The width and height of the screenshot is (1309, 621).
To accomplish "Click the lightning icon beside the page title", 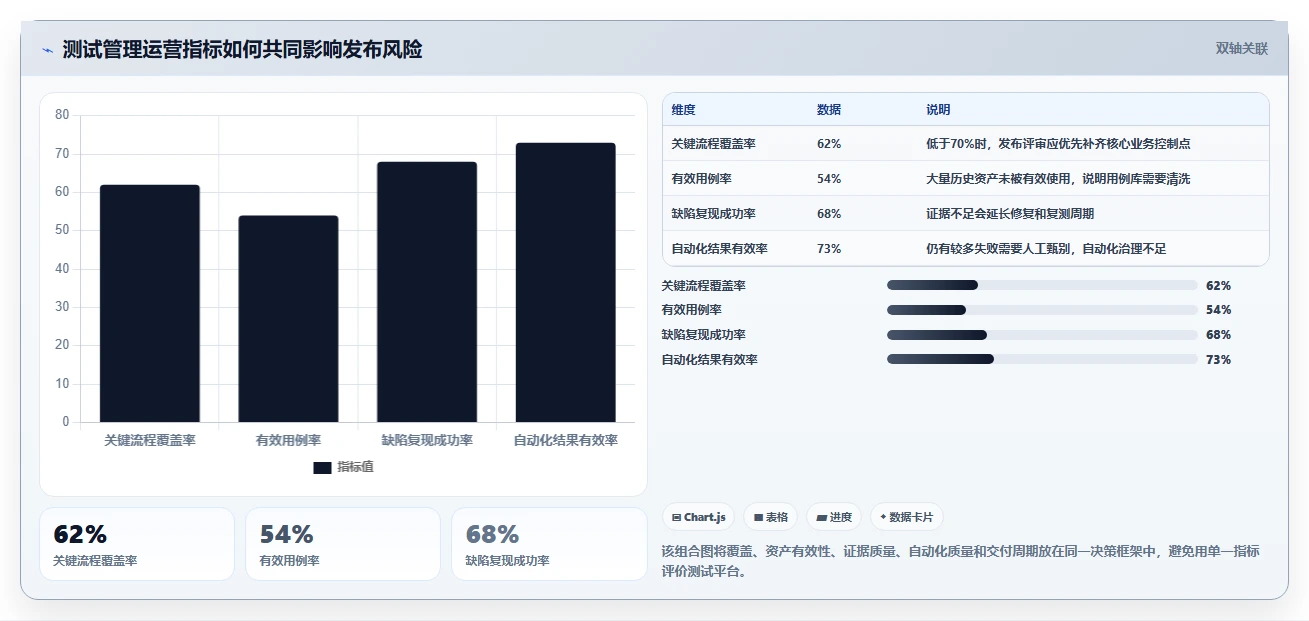I will point(47,50).
